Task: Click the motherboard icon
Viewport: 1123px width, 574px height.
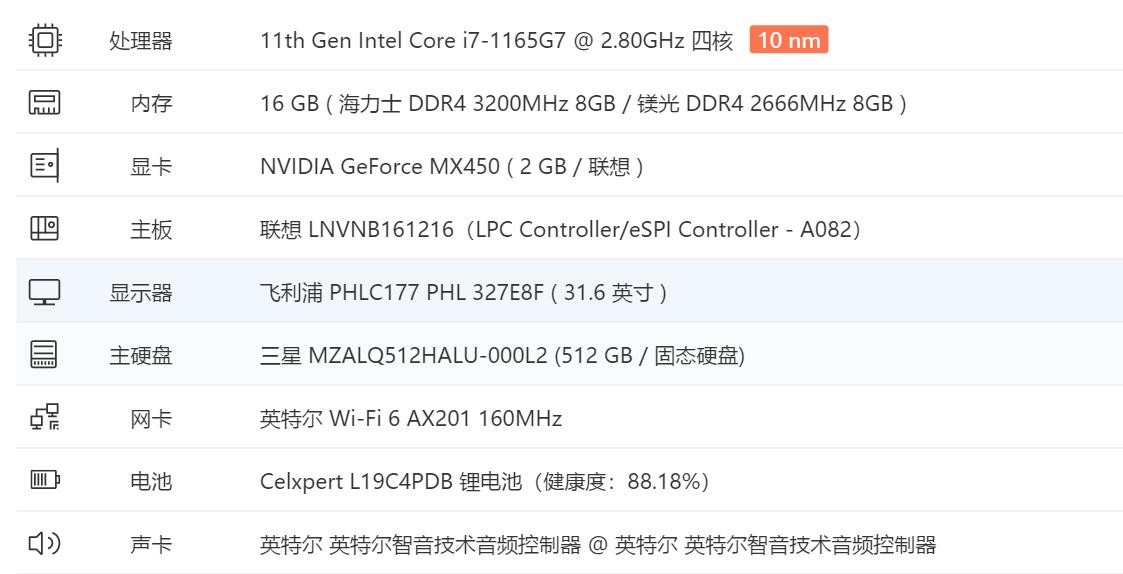Action: point(44,229)
